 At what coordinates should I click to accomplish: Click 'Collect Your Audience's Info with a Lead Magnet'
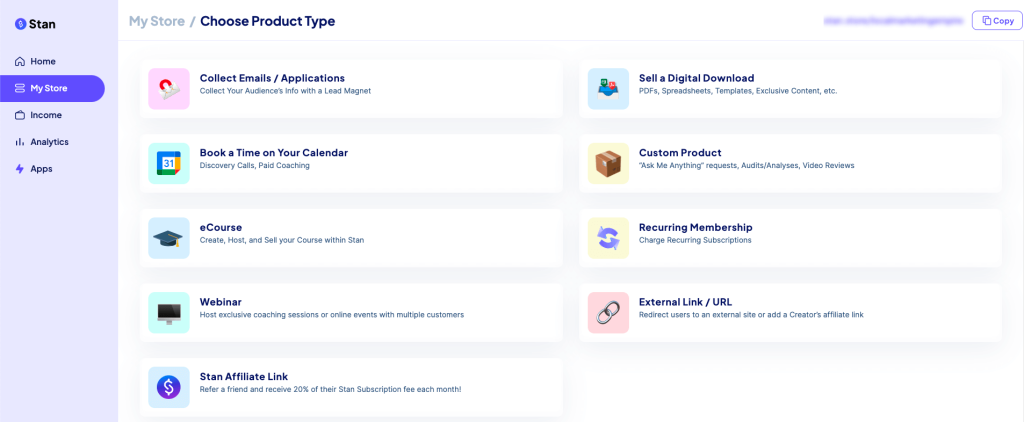coord(285,91)
